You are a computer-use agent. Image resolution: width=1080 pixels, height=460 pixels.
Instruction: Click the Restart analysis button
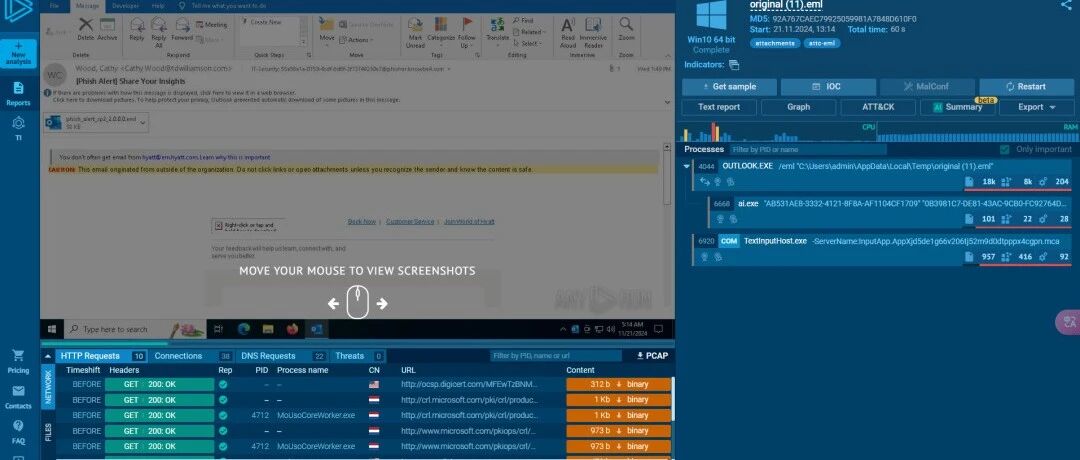[1026, 87]
